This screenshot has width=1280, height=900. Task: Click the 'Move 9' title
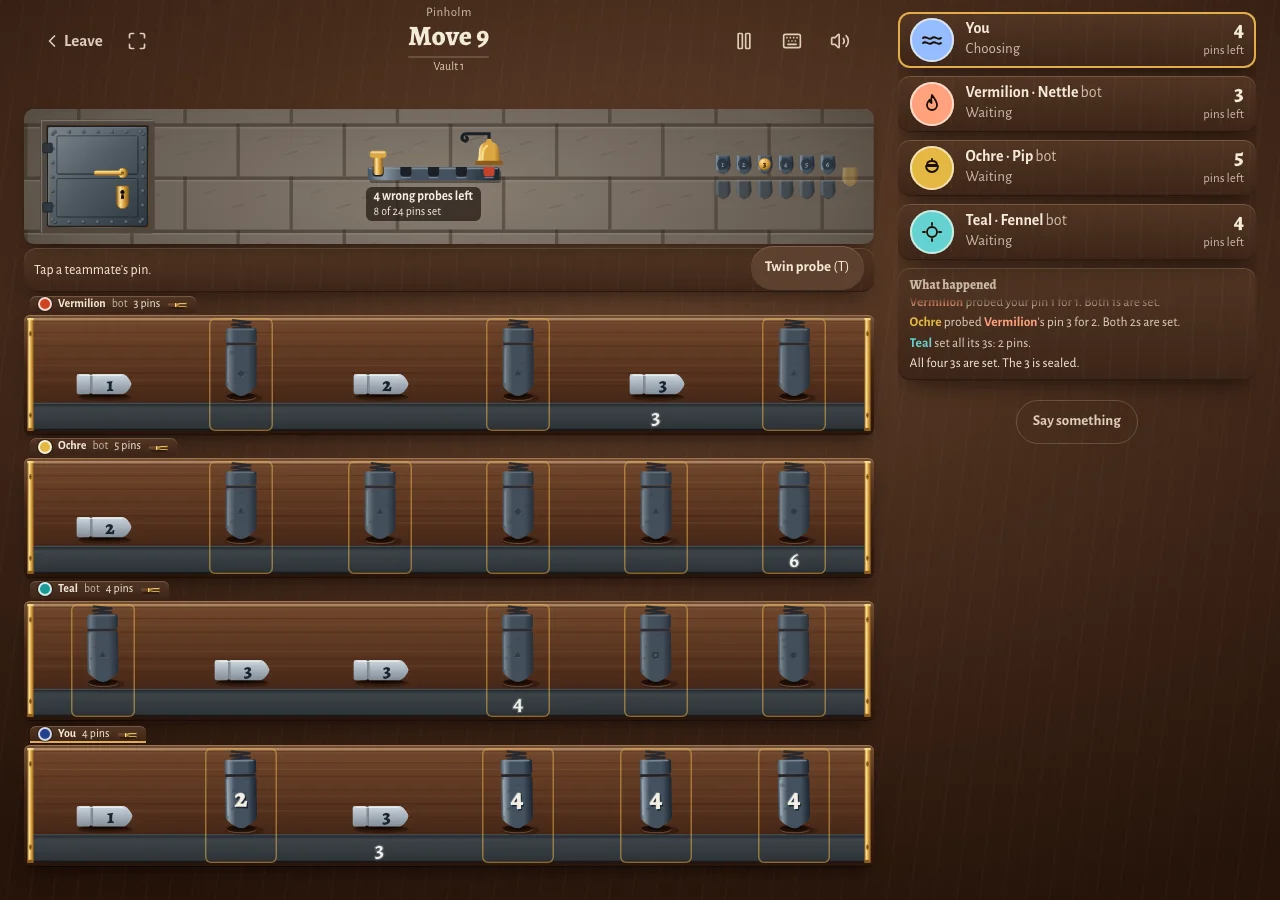click(449, 38)
